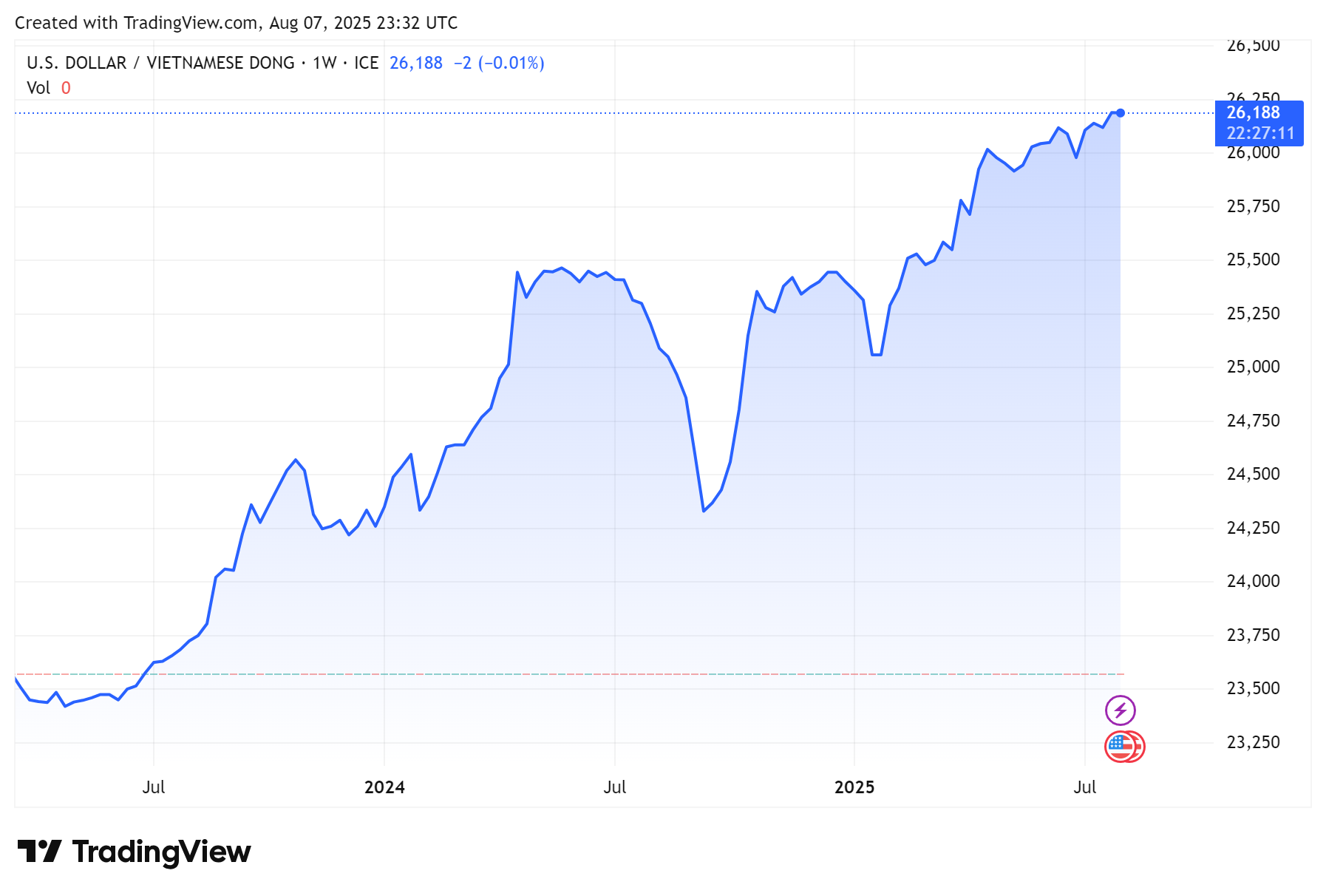Screen dimensions: 1326x896
Task: Select the 1W interval label
Action: pos(324,63)
